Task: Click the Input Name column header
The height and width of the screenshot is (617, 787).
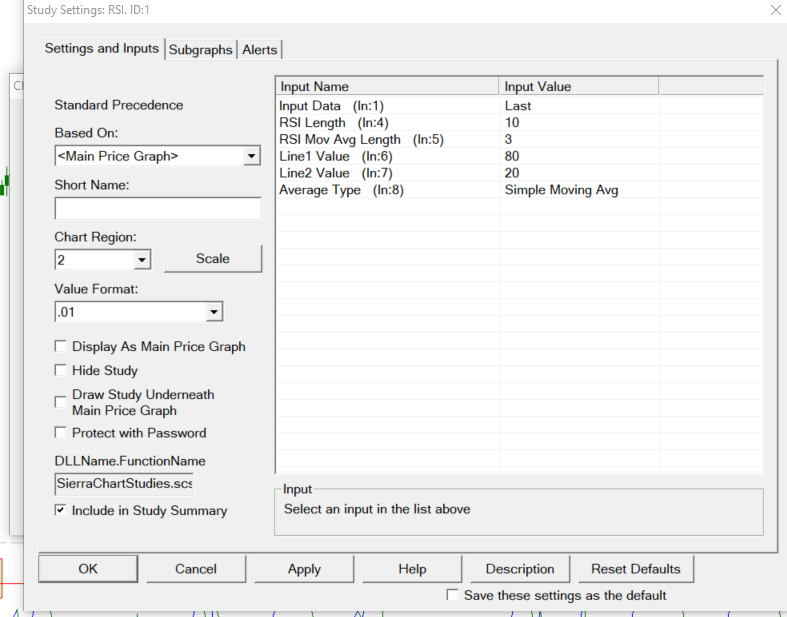Action: pos(387,86)
